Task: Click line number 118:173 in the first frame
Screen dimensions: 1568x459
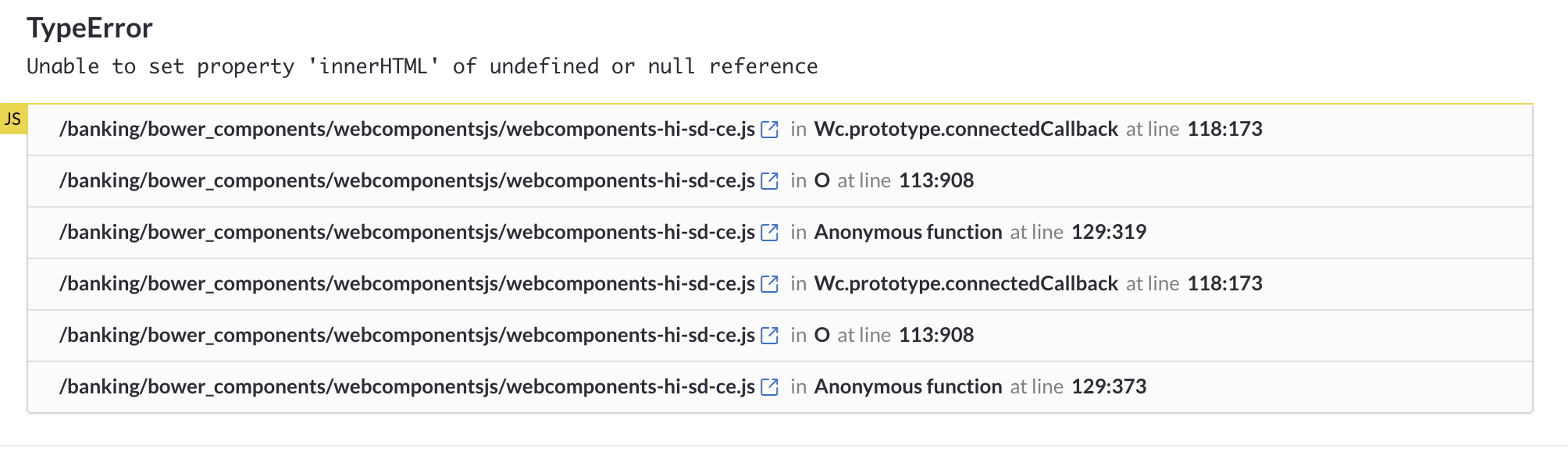Action: point(1225,130)
